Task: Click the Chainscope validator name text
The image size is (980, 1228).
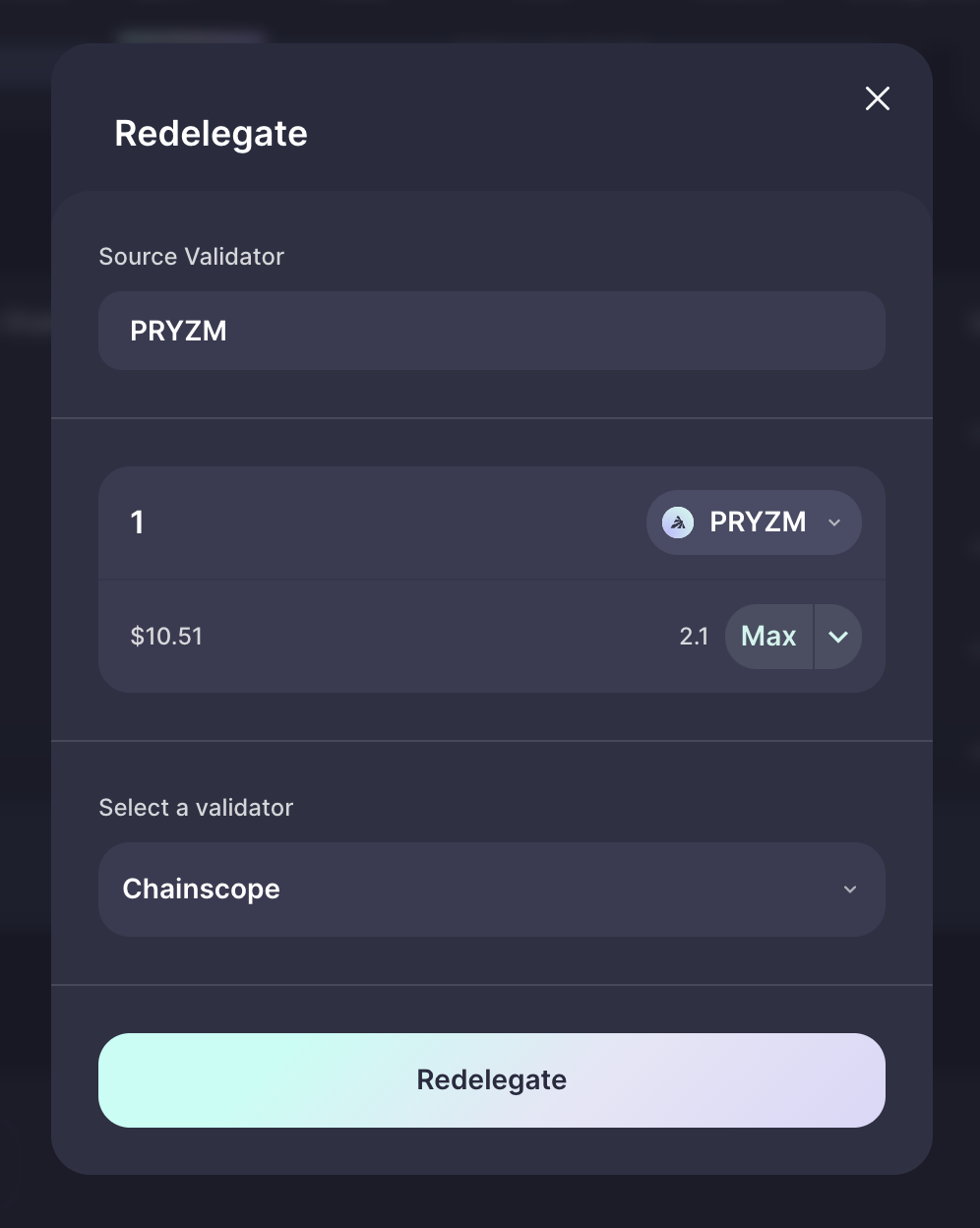Action: click(202, 890)
